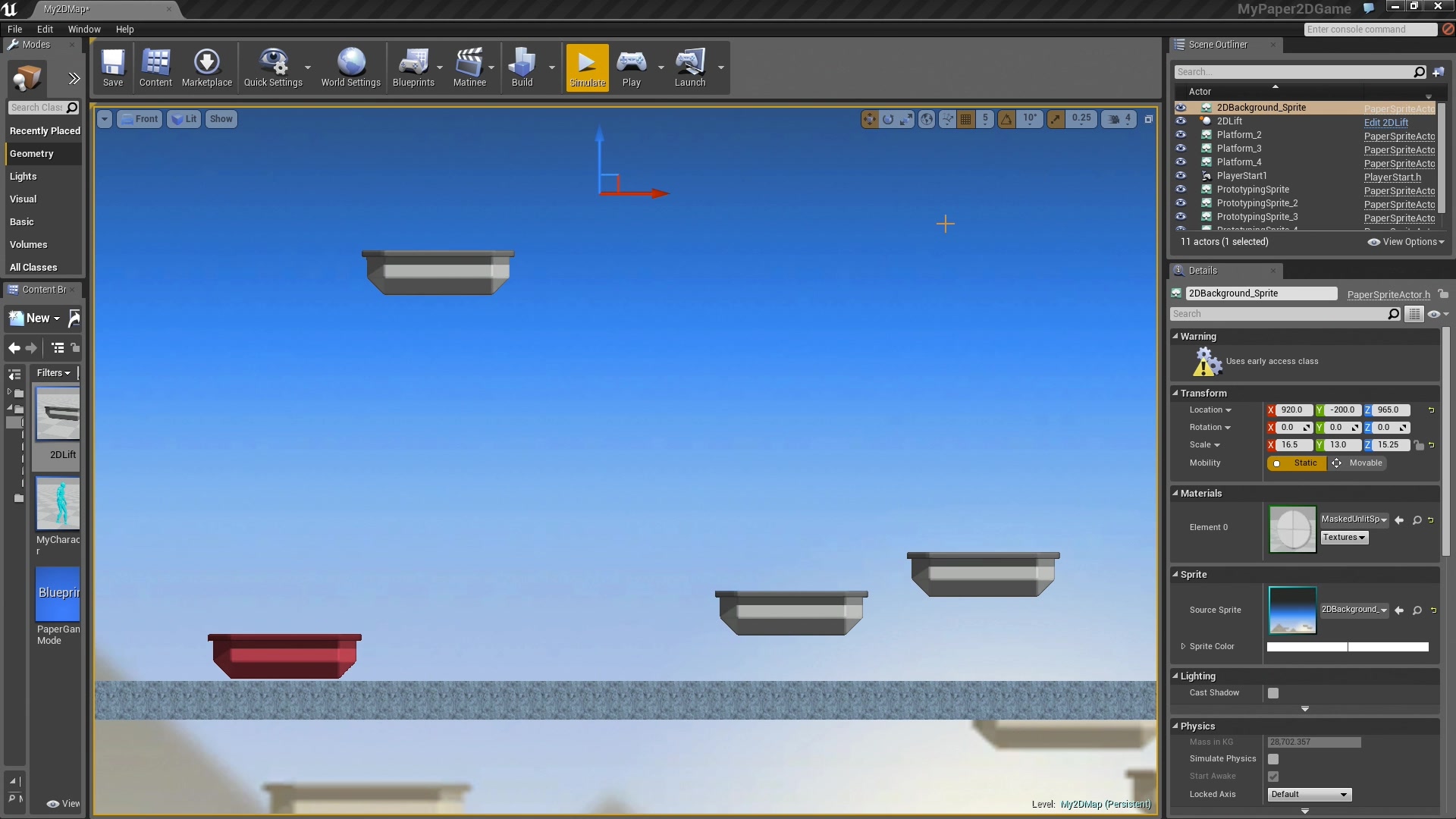Toggle surface snapping in the viewport toolbar
1456x819 pixels.
(947, 119)
